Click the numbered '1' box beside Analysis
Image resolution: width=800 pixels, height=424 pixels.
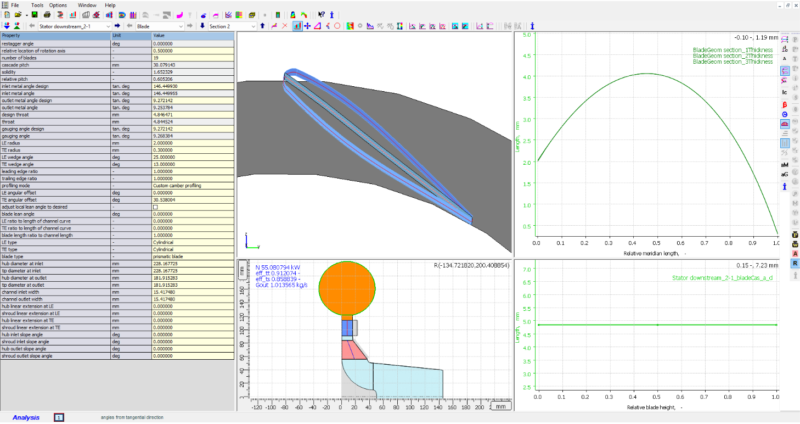(x=59, y=417)
